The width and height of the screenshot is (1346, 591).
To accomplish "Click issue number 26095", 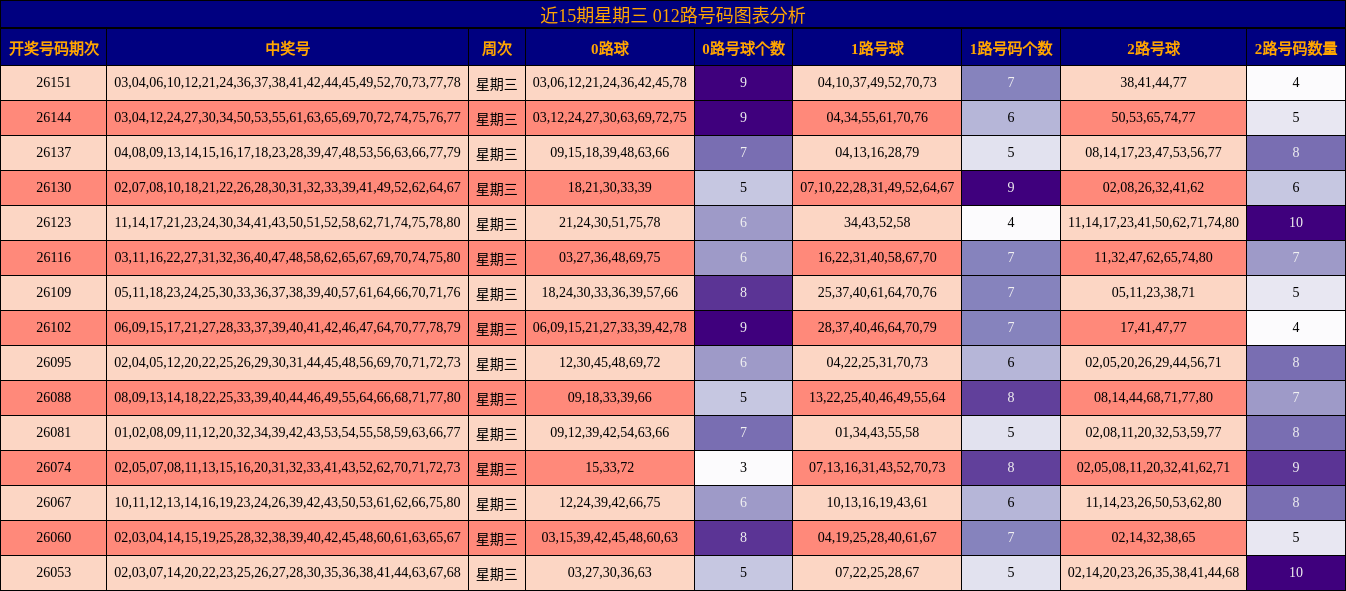I will tap(54, 363).
